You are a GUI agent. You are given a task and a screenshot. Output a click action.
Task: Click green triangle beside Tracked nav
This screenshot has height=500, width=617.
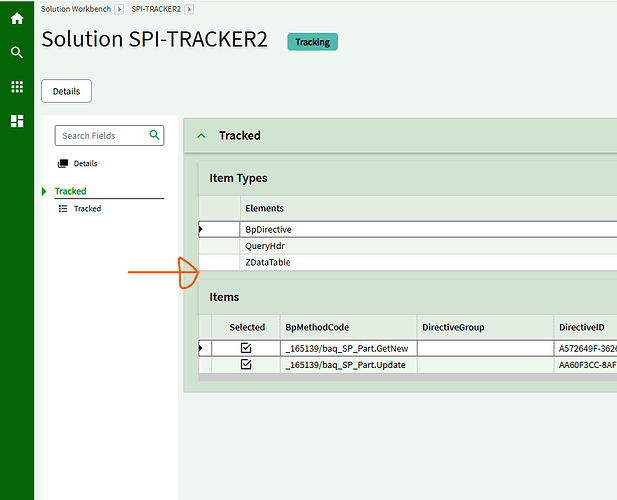pyautogui.click(x=44, y=191)
